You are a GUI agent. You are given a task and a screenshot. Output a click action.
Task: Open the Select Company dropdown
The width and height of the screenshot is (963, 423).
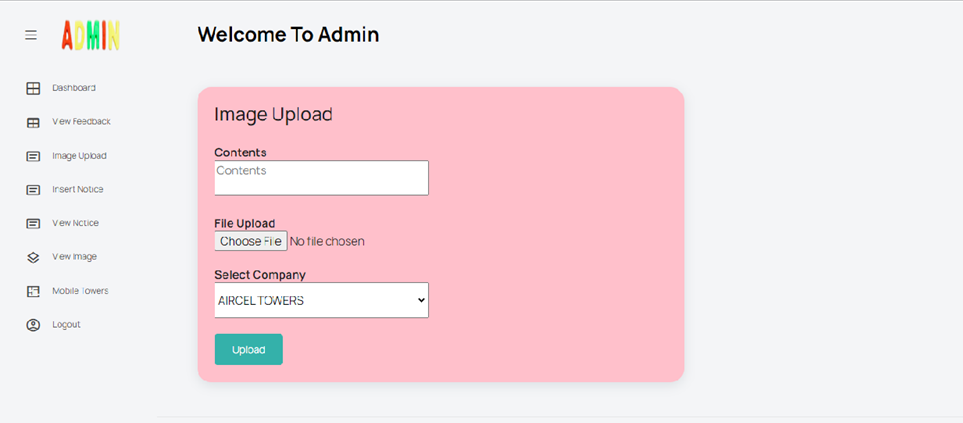(321, 300)
